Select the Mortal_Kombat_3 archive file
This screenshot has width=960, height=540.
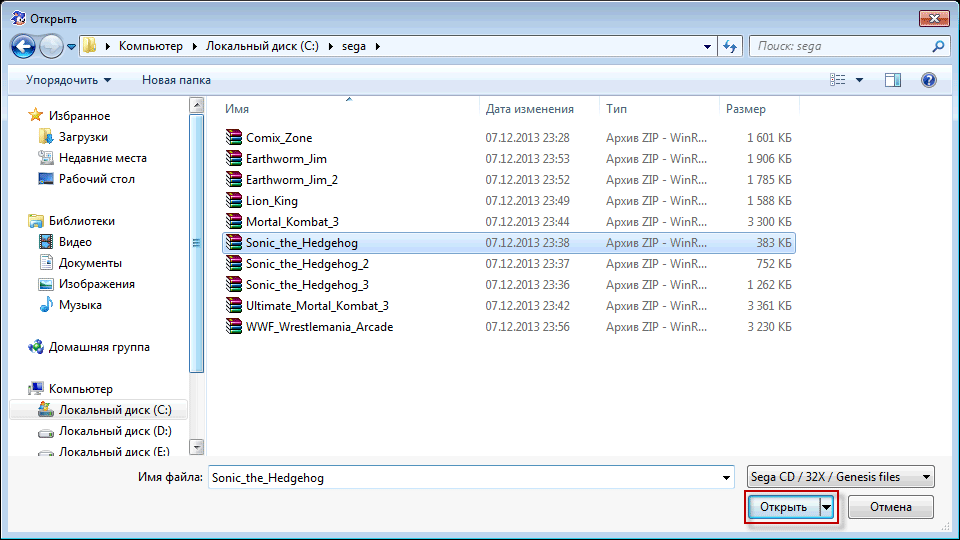point(291,222)
